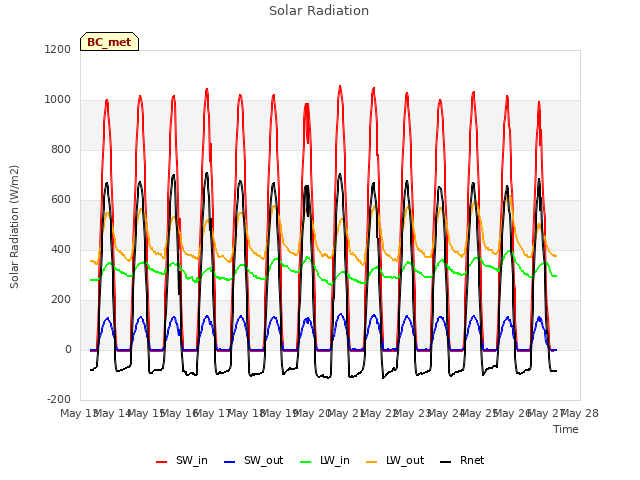Click the May 28 x-axis tick label
This screenshot has width=640, height=480.
[580, 413]
